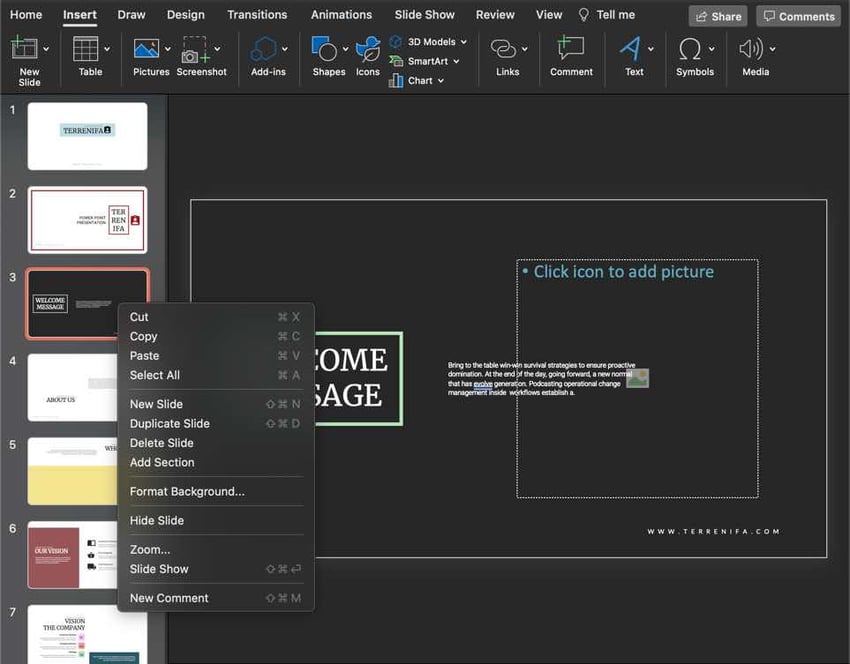
Task: Select the Screenshot tool
Action: 196,50
